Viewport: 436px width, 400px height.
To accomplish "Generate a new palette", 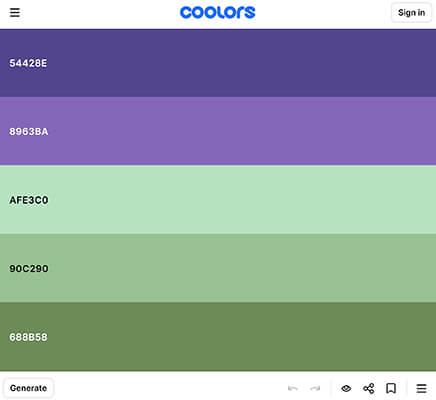I will click(29, 388).
